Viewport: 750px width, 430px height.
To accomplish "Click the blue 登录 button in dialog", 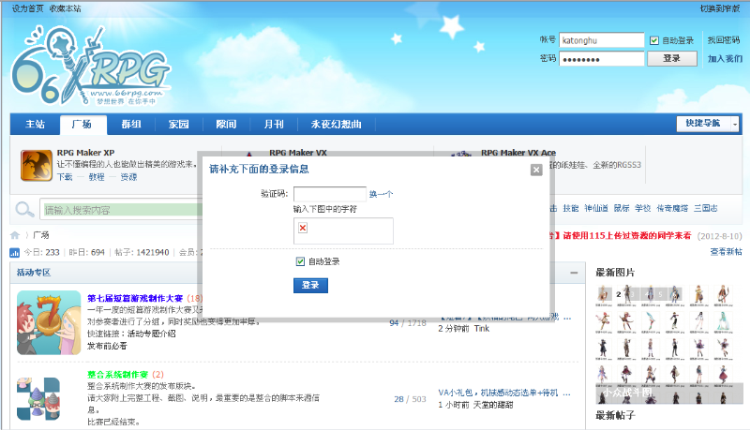I will pyautogui.click(x=310, y=285).
